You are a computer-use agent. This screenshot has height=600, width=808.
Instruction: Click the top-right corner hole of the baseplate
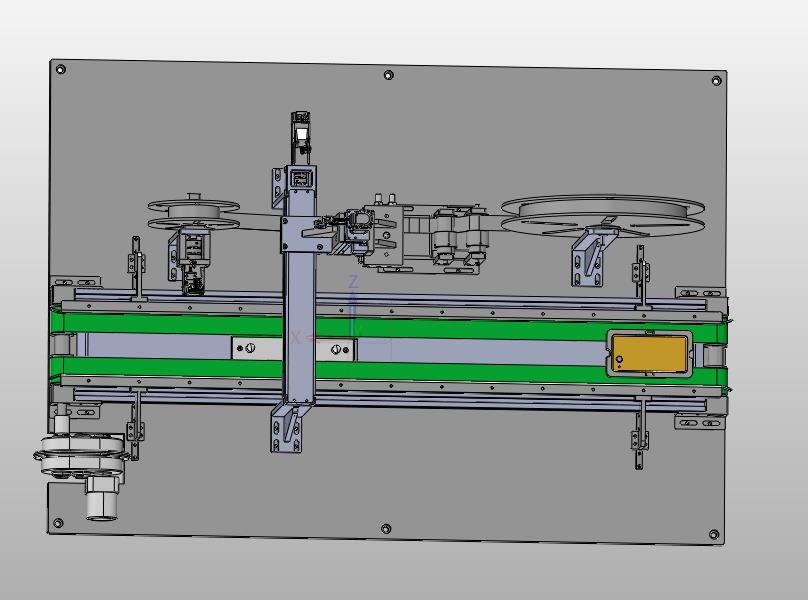(x=716, y=80)
